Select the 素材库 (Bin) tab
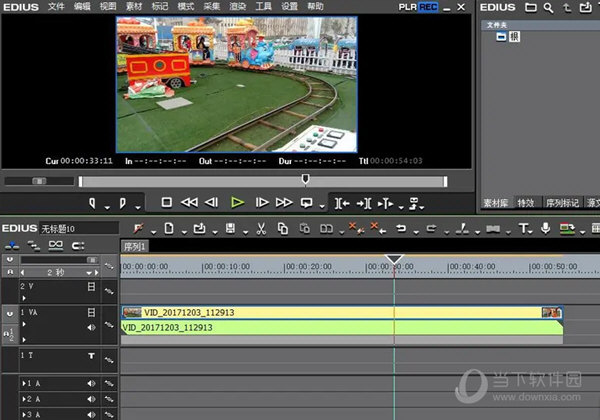The image size is (600, 420). pos(495,203)
